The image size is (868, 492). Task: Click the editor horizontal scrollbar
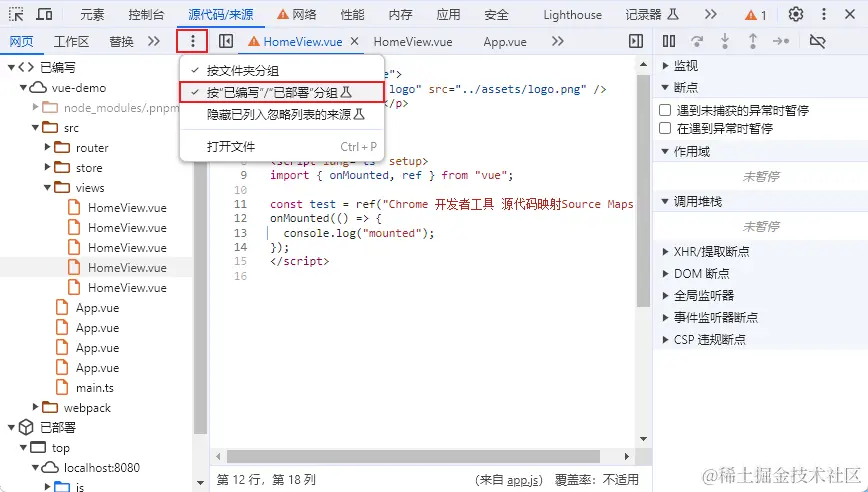[413, 457]
